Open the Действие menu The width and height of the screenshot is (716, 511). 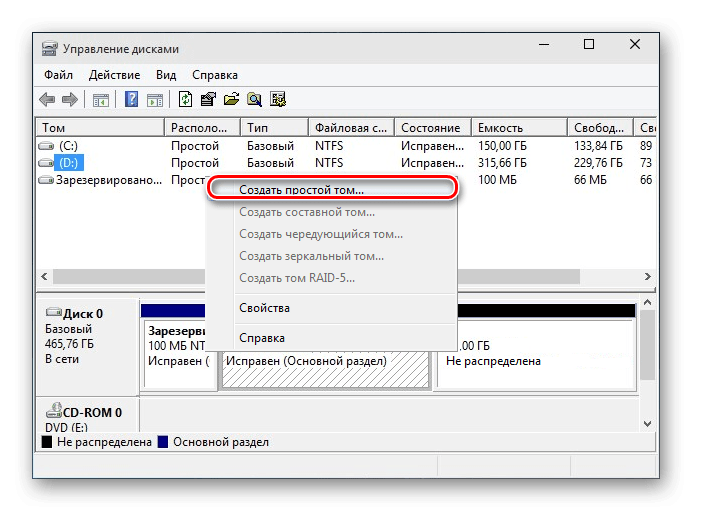(114, 75)
